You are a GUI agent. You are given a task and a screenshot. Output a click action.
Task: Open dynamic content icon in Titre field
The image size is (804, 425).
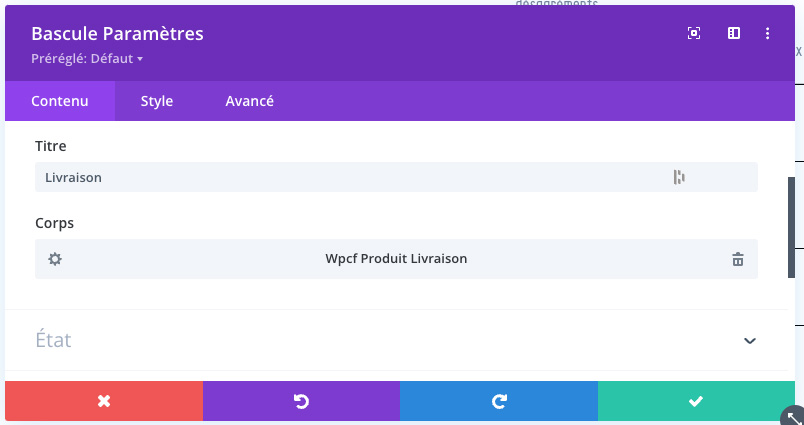click(x=679, y=177)
